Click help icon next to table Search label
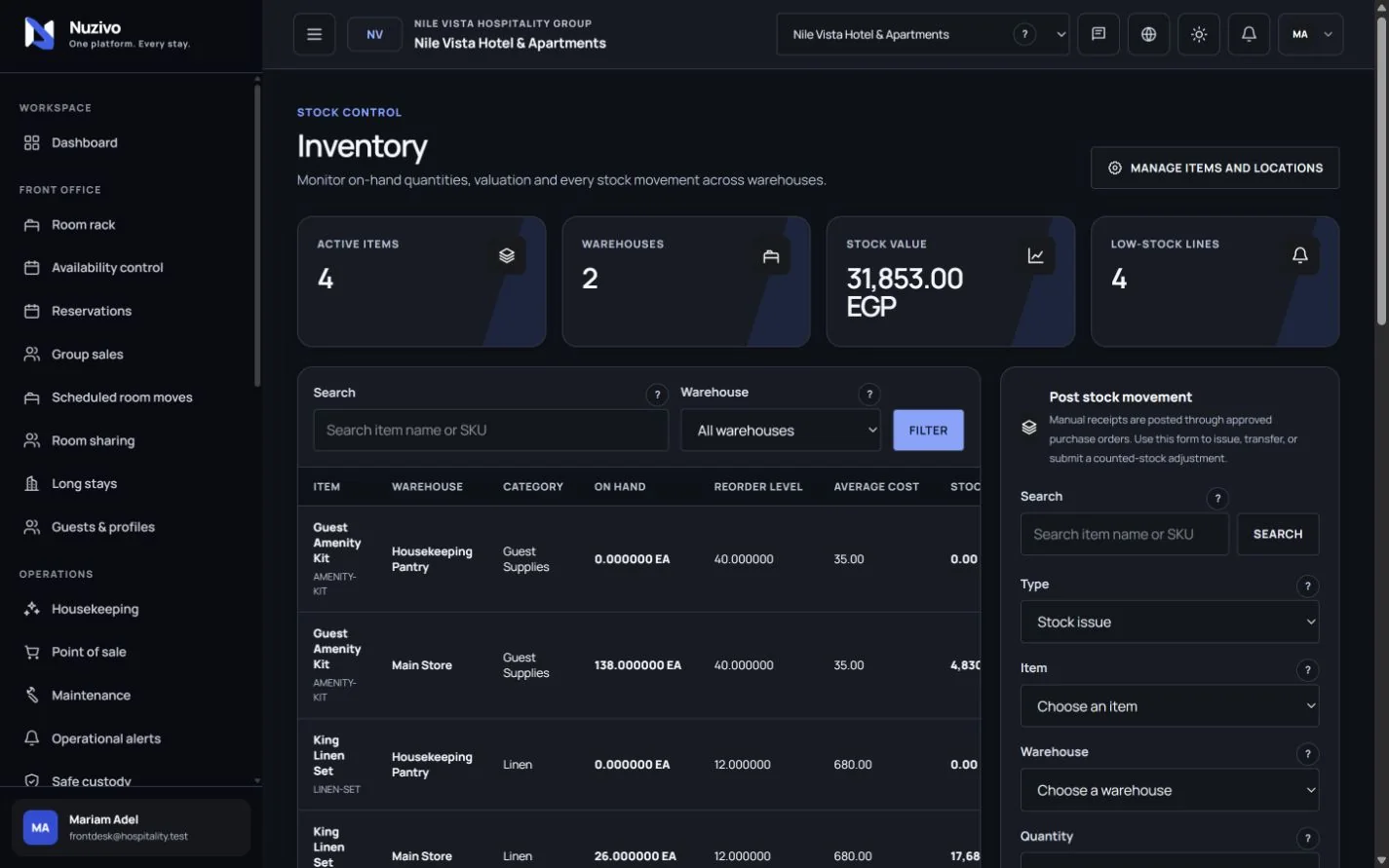 click(657, 395)
